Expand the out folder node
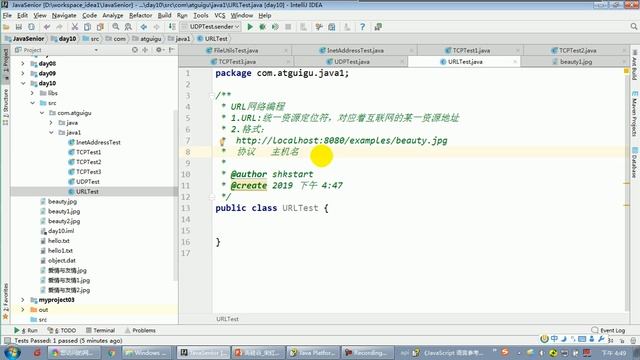This screenshot has width=640, height=360. (x=23, y=310)
